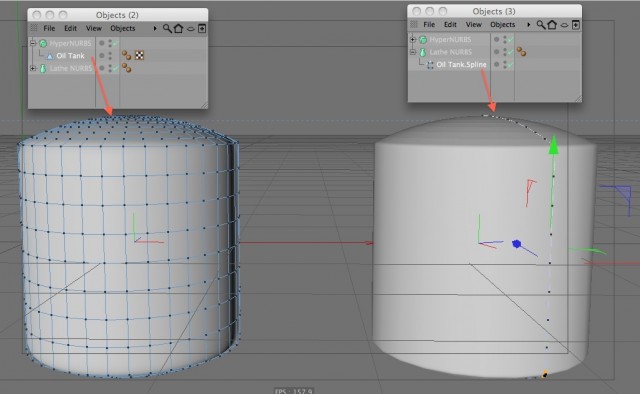Select the Phong tag beside Oil Tank
640x394 pixels.
point(127,55)
